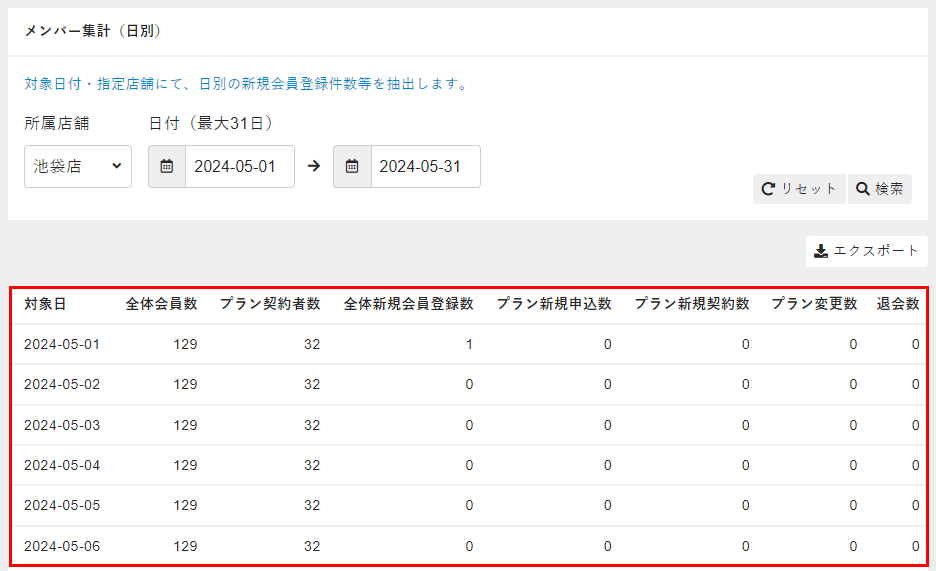Viewport: 936px width, 571px height.
Task: Click the arrow between date fields
Action: (x=314, y=166)
